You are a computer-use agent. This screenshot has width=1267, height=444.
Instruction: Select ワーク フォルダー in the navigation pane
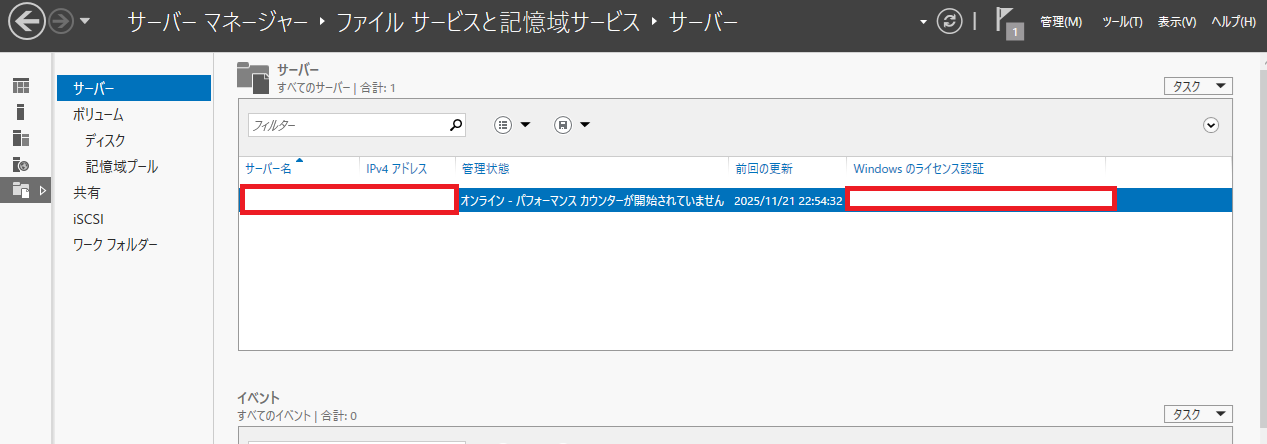pyautogui.click(x=115, y=245)
